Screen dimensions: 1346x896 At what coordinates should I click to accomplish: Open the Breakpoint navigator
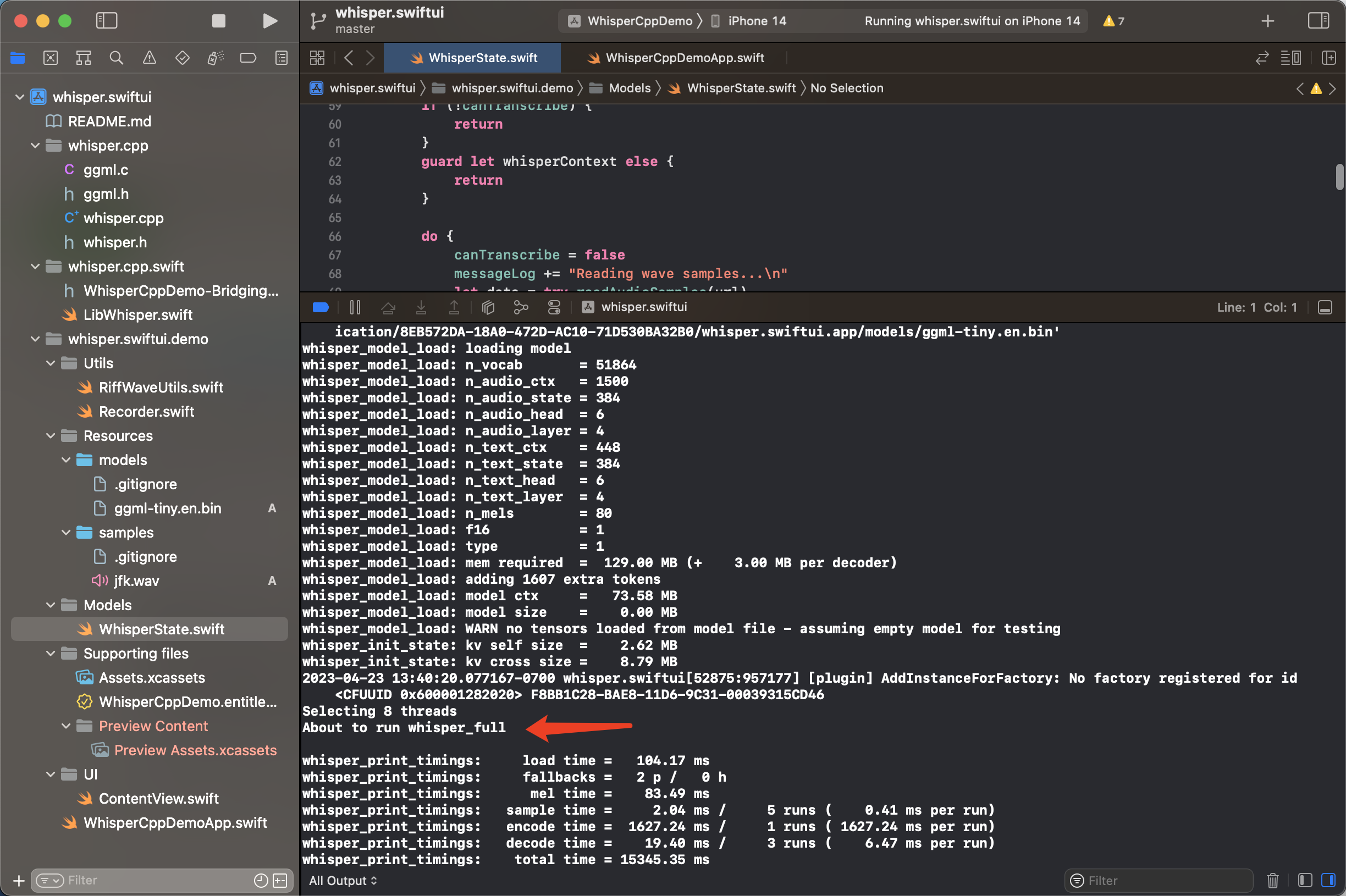pyautogui.click(x=248, y=58)
